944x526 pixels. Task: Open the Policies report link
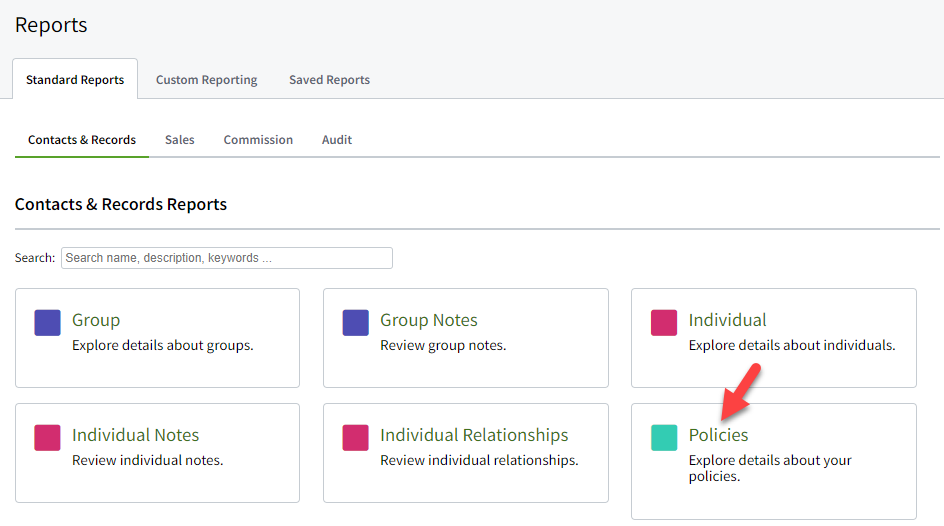click(718, 435)
